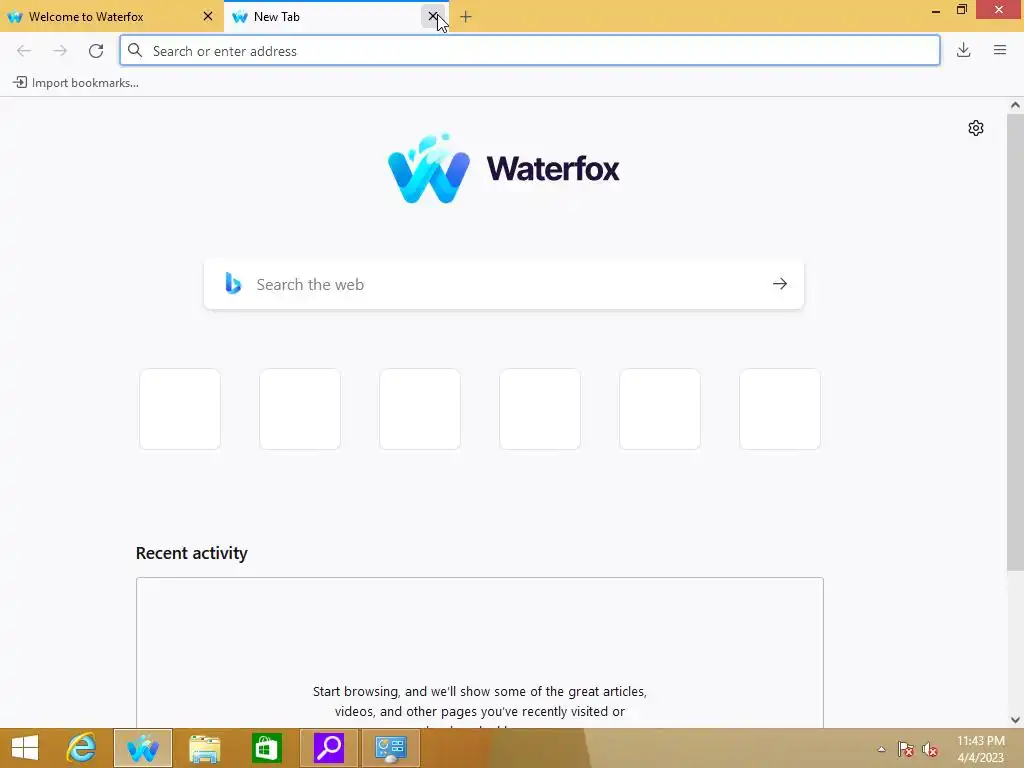Open the second empty shortcut tile
Viewport: 1024px width, 768px height.
(x=300, y=409)
